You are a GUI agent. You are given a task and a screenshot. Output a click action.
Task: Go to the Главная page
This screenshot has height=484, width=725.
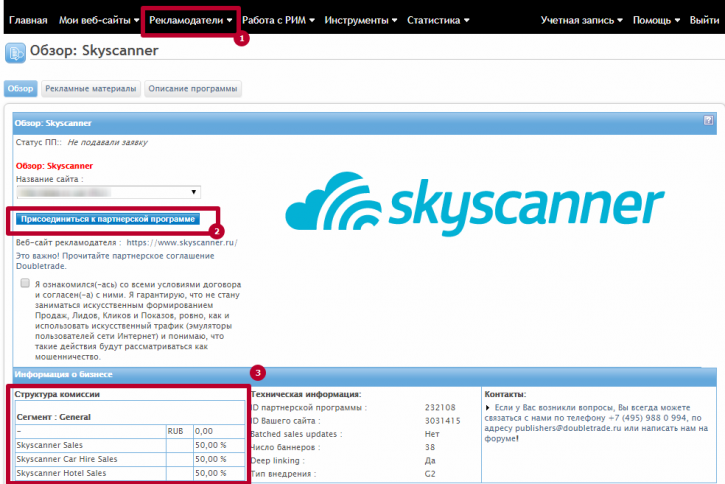coord(28,20)
